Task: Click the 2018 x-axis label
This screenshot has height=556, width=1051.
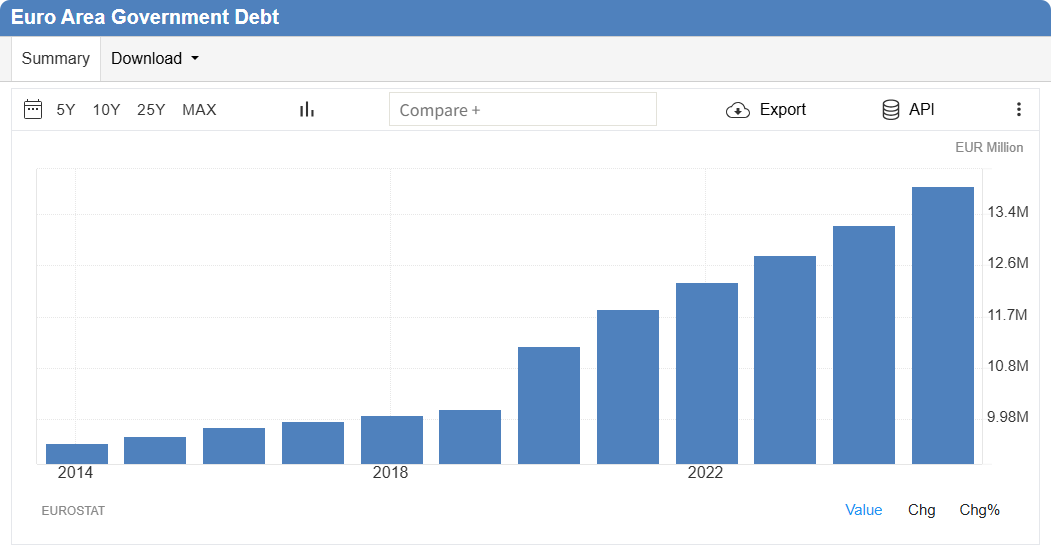Action: 390,473
